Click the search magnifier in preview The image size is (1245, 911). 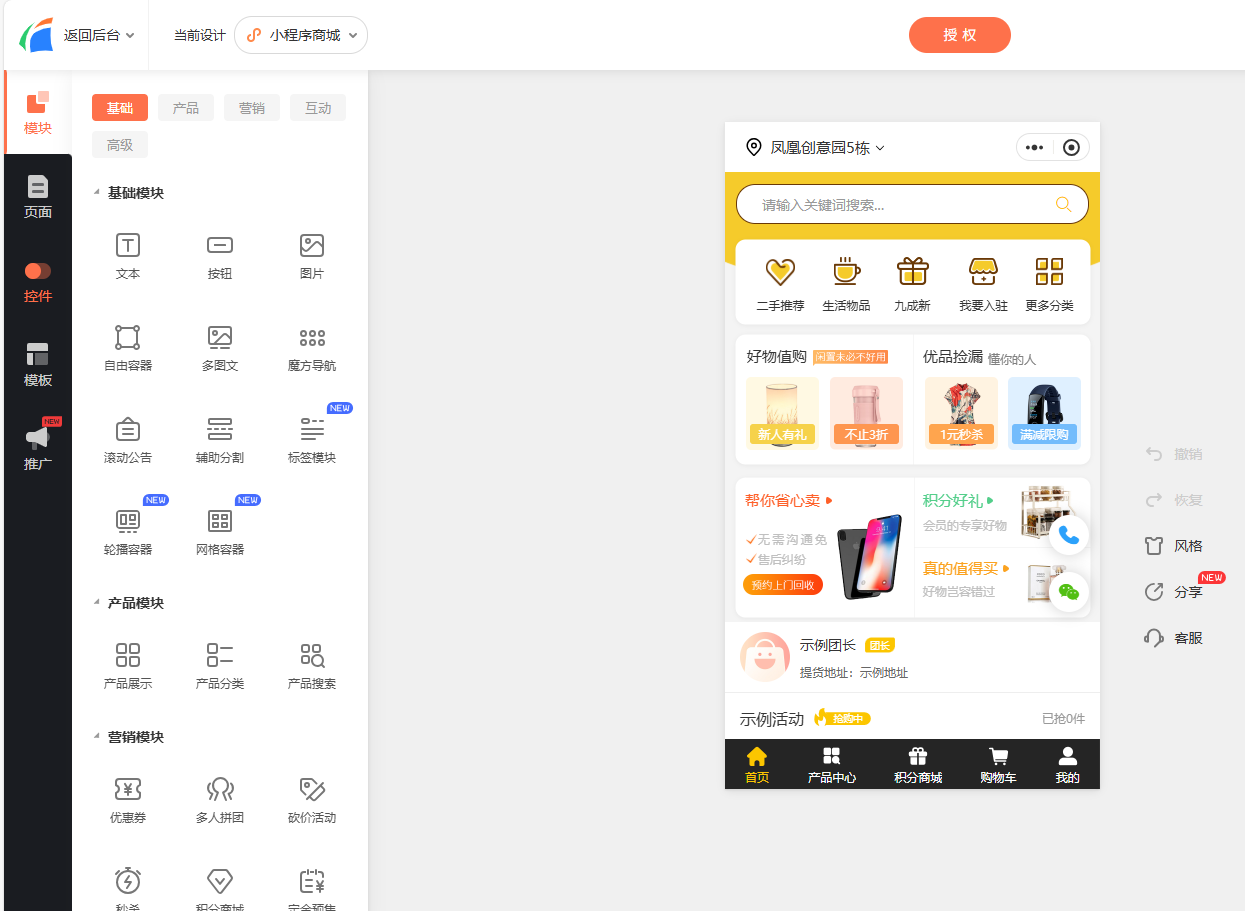pyautogui.click(x=1064, y=204)
